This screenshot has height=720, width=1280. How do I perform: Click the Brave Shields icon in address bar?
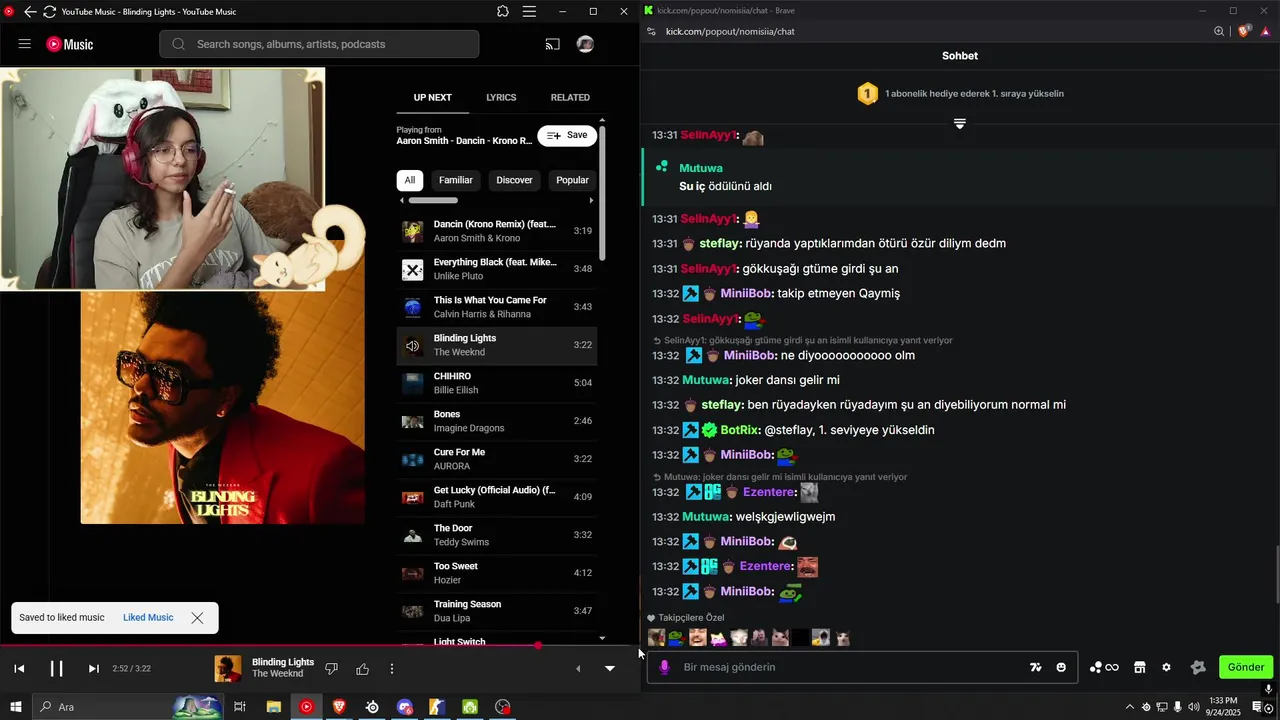1244,31
